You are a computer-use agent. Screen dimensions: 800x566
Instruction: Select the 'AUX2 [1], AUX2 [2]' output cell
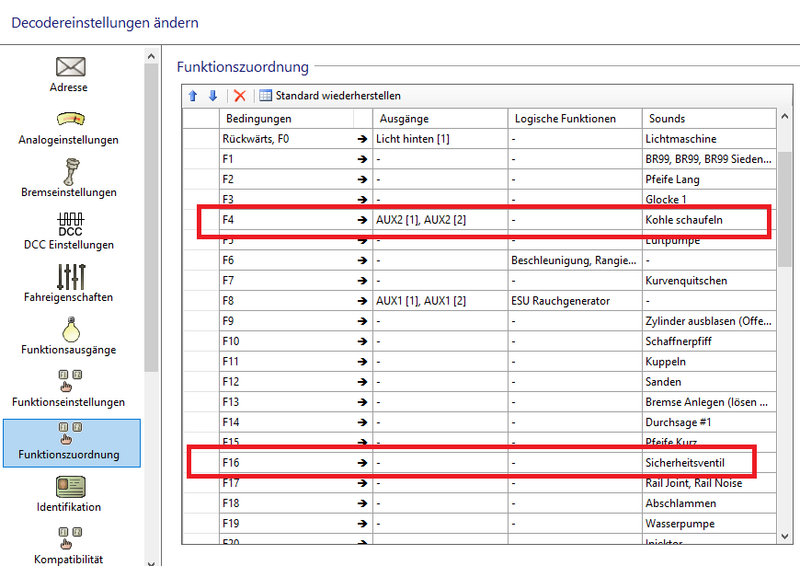440,220
